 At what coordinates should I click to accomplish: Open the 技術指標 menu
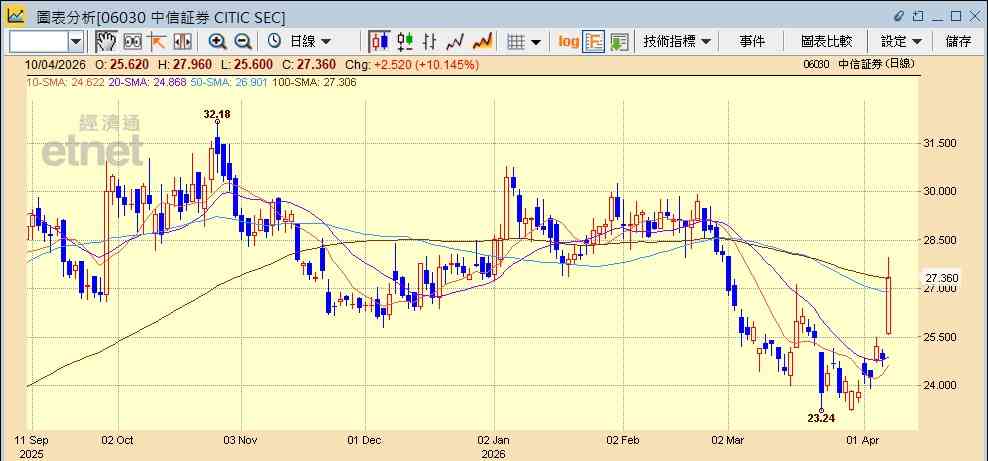[677, 42]
